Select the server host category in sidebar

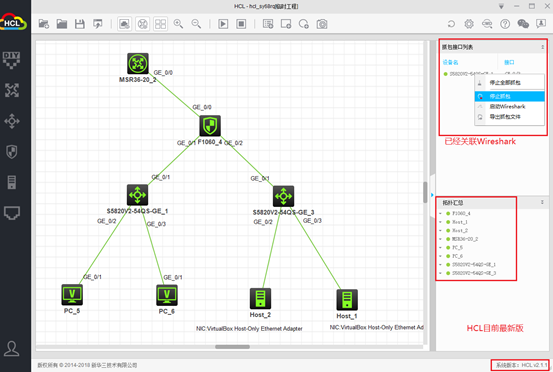(12, 182)
